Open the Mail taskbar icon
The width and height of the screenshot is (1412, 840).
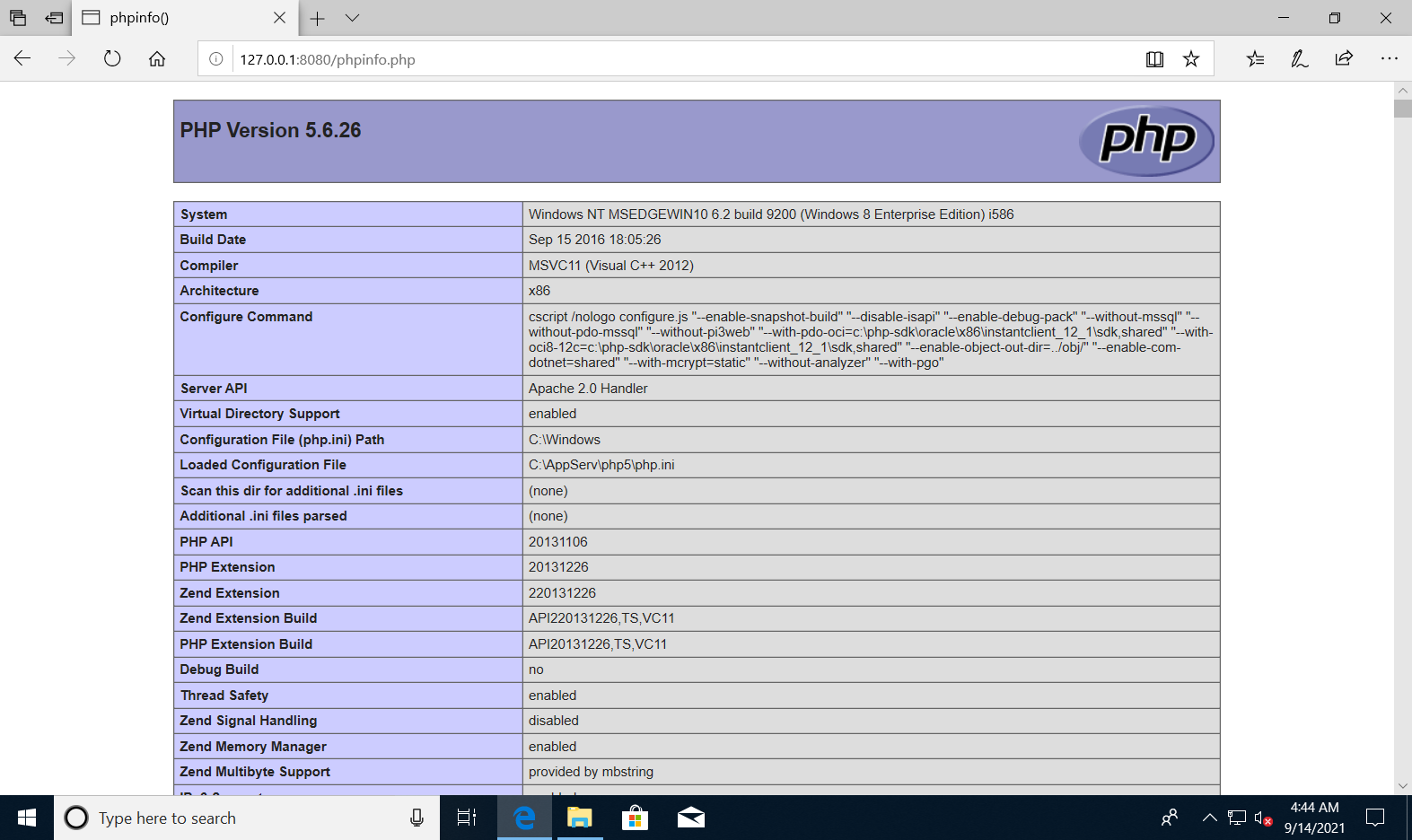(x=690, y=818)
